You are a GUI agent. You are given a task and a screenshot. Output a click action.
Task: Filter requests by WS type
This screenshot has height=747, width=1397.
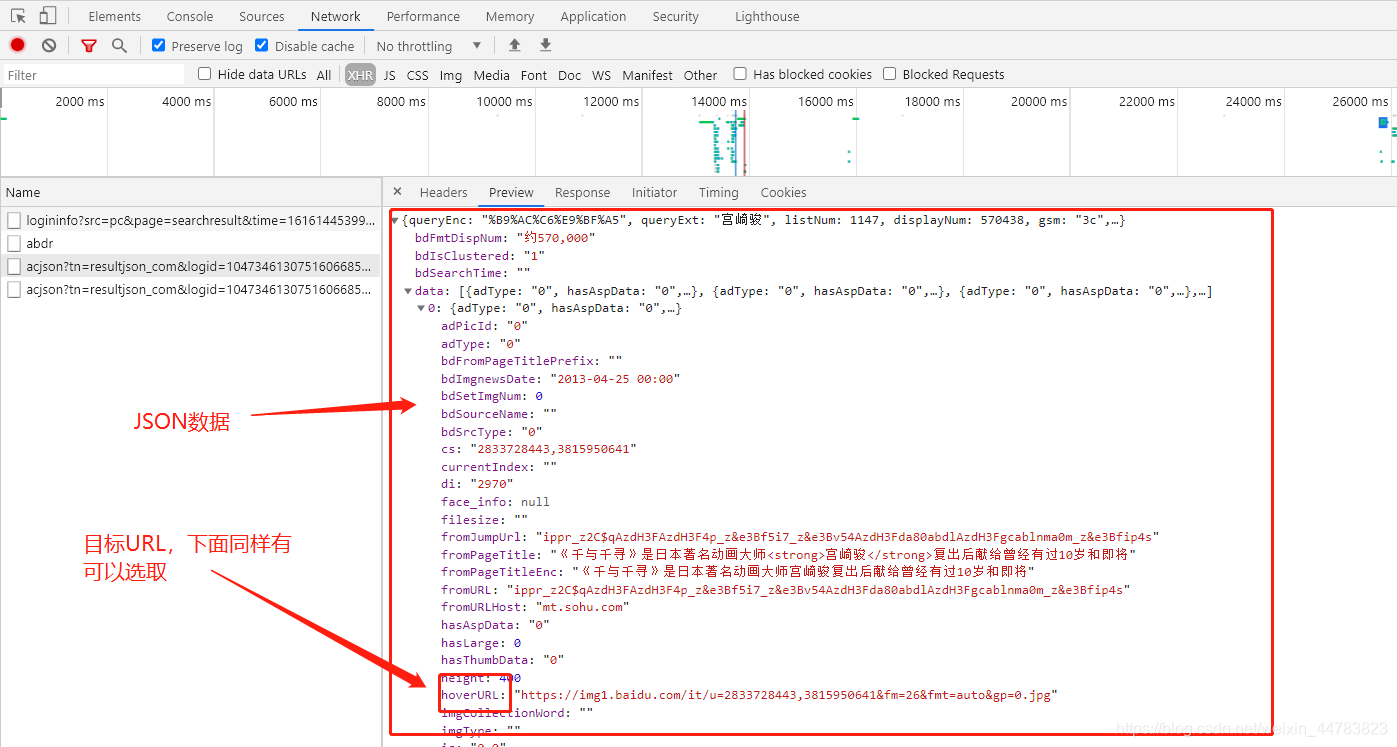point(601,75)
